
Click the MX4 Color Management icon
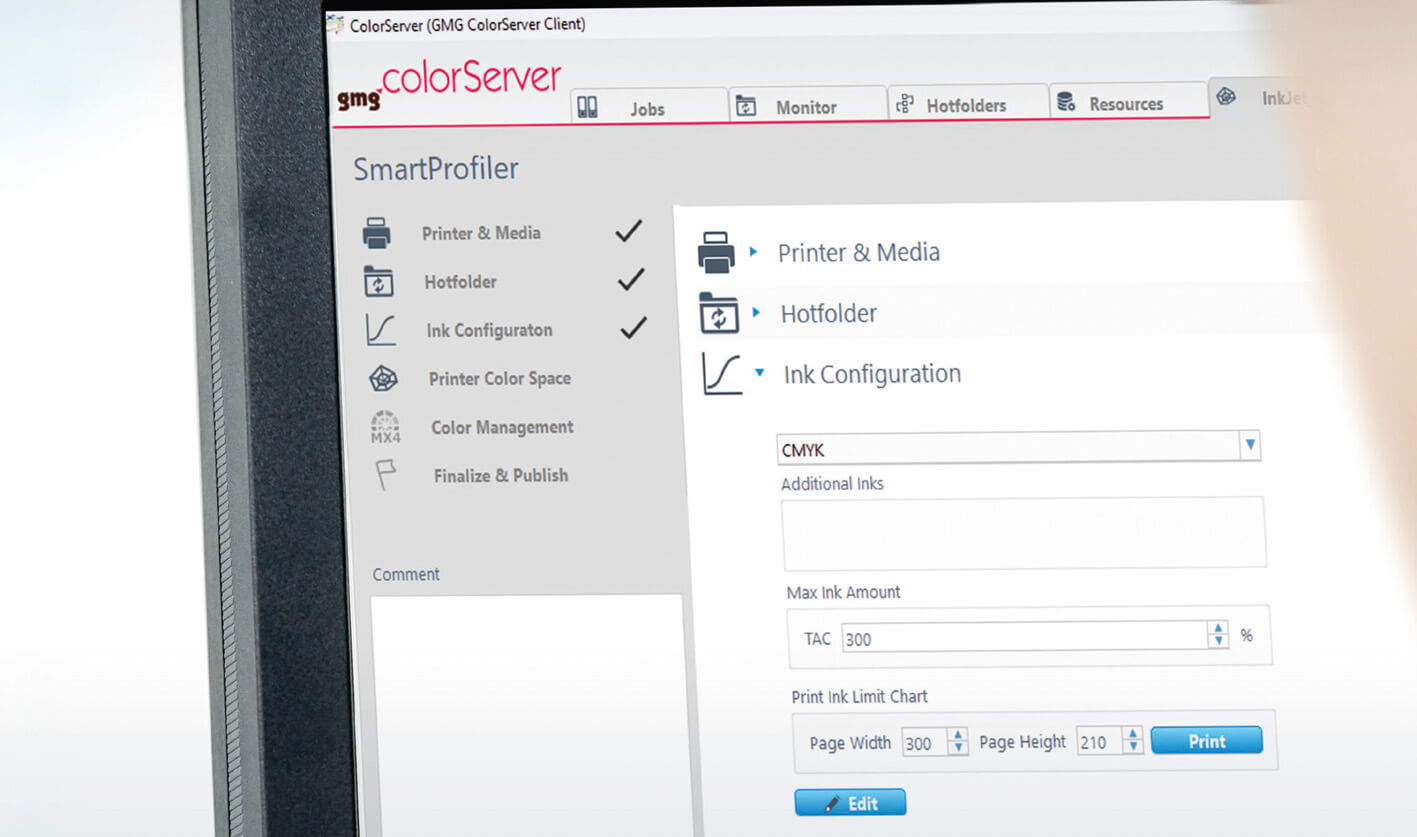[x=385, y=427]
